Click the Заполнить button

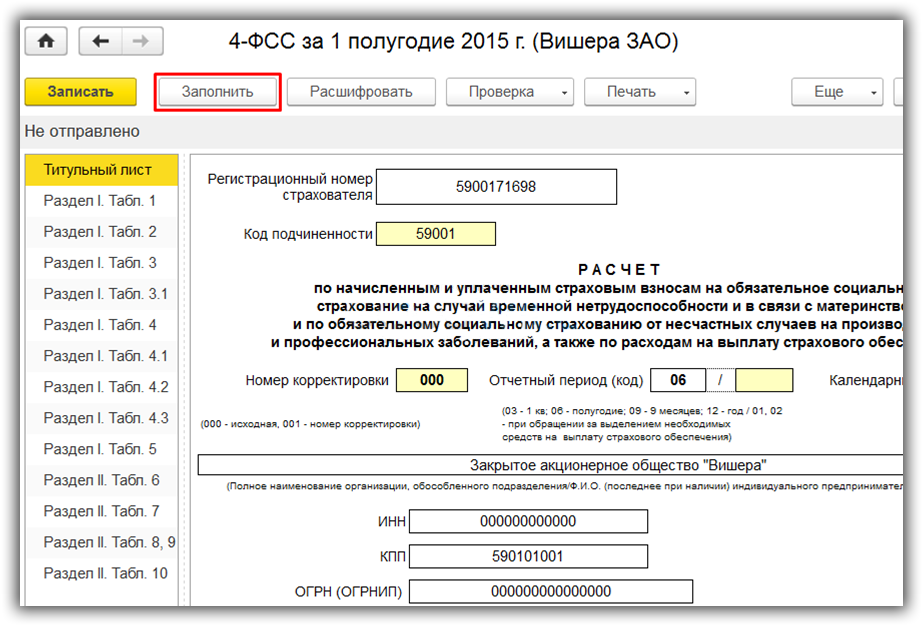[217, 92]
